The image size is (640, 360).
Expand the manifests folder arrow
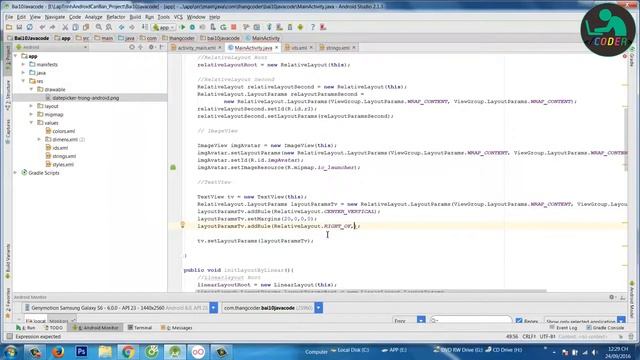(23, 64)
